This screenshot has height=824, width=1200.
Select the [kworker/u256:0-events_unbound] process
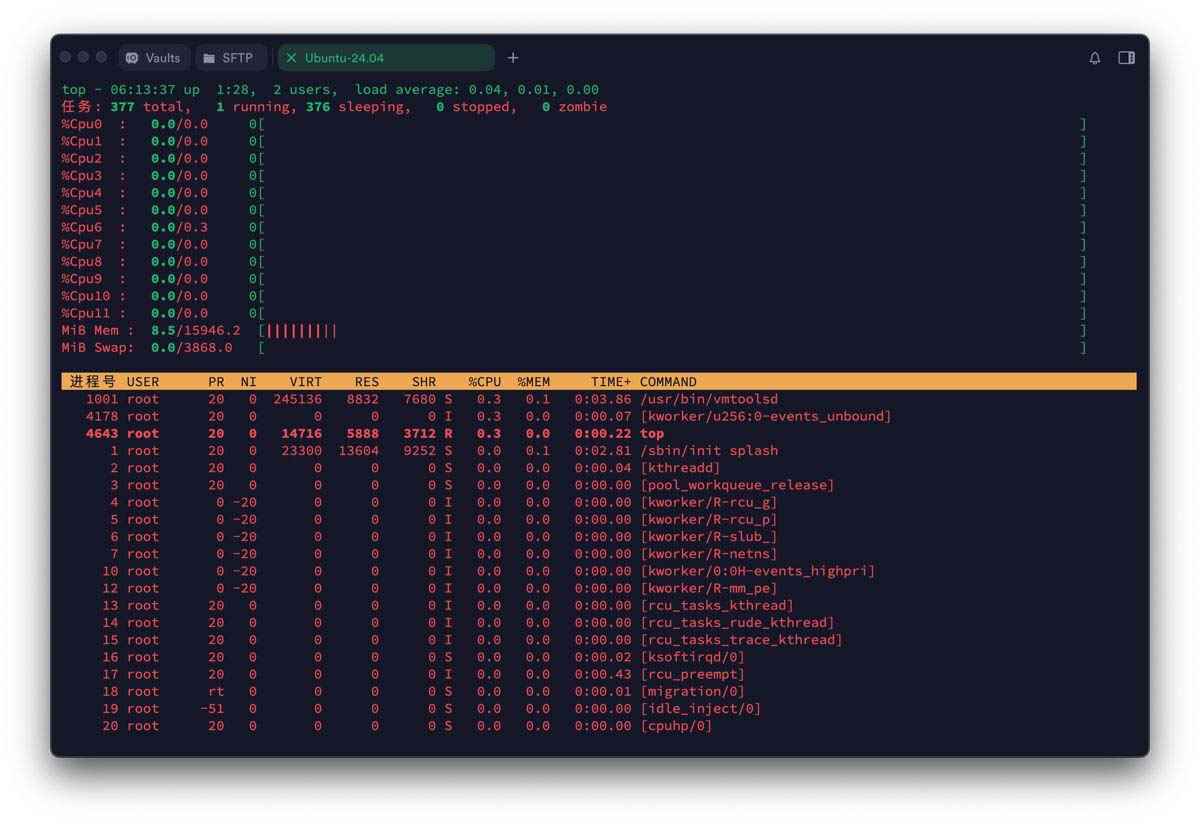coord(766,416)
